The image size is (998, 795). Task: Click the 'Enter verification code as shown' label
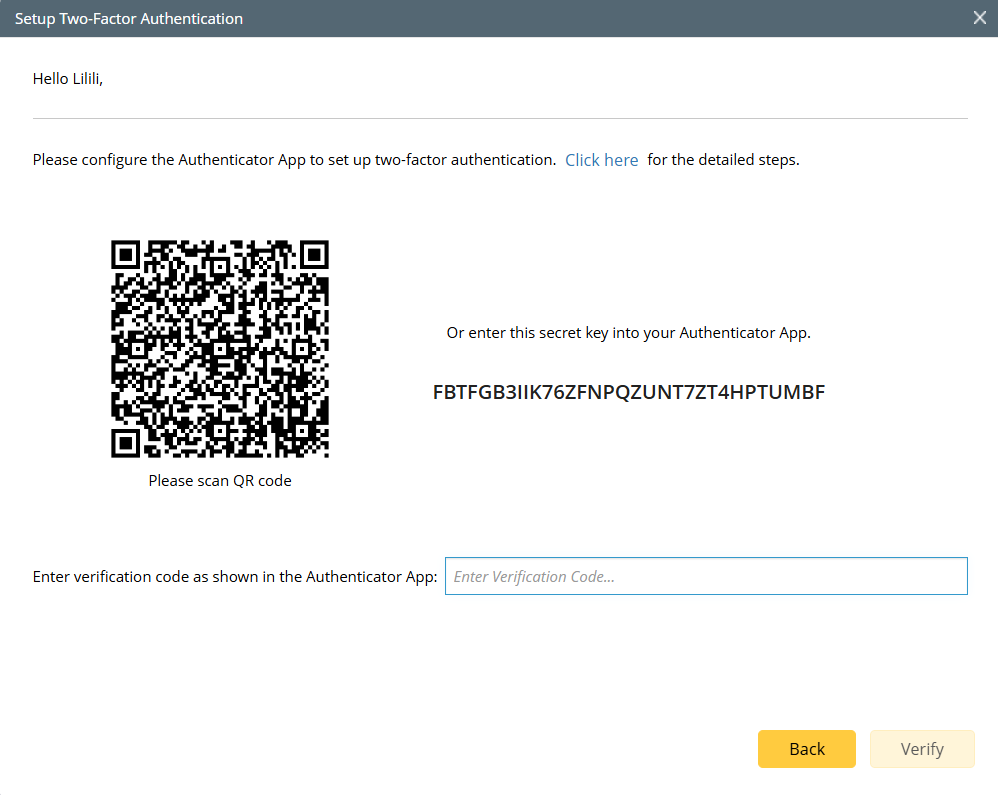(235, 577)
